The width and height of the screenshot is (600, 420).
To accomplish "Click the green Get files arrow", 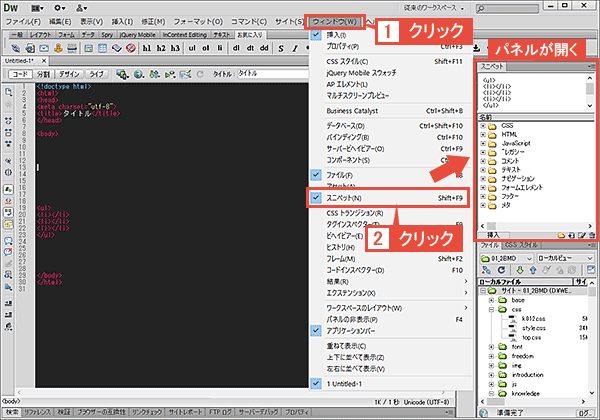I will (x=520, y=270).
